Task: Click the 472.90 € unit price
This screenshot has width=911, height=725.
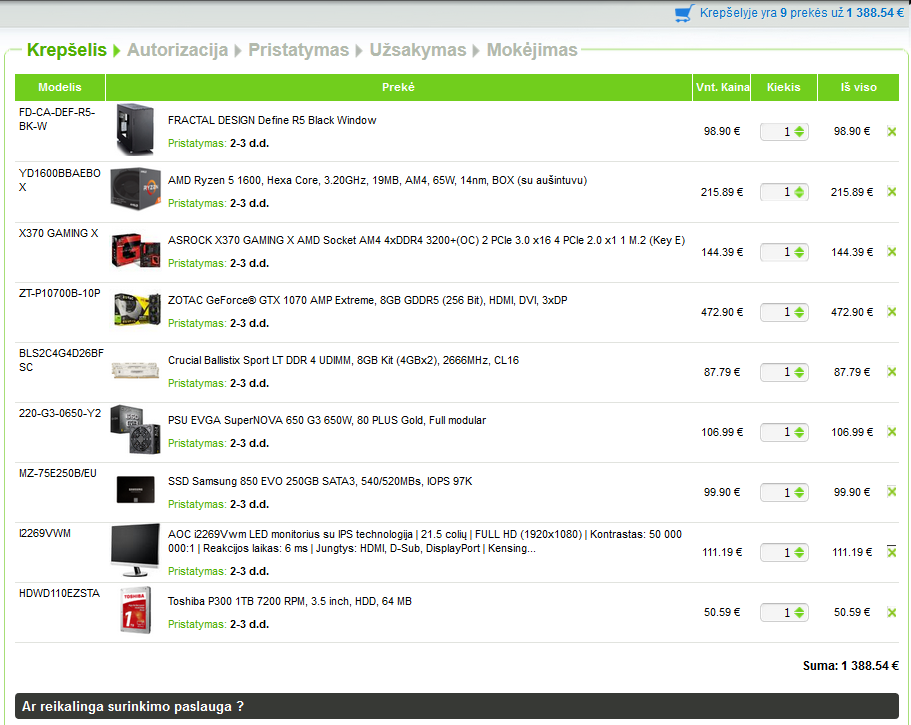Action: tap(722, 312)
